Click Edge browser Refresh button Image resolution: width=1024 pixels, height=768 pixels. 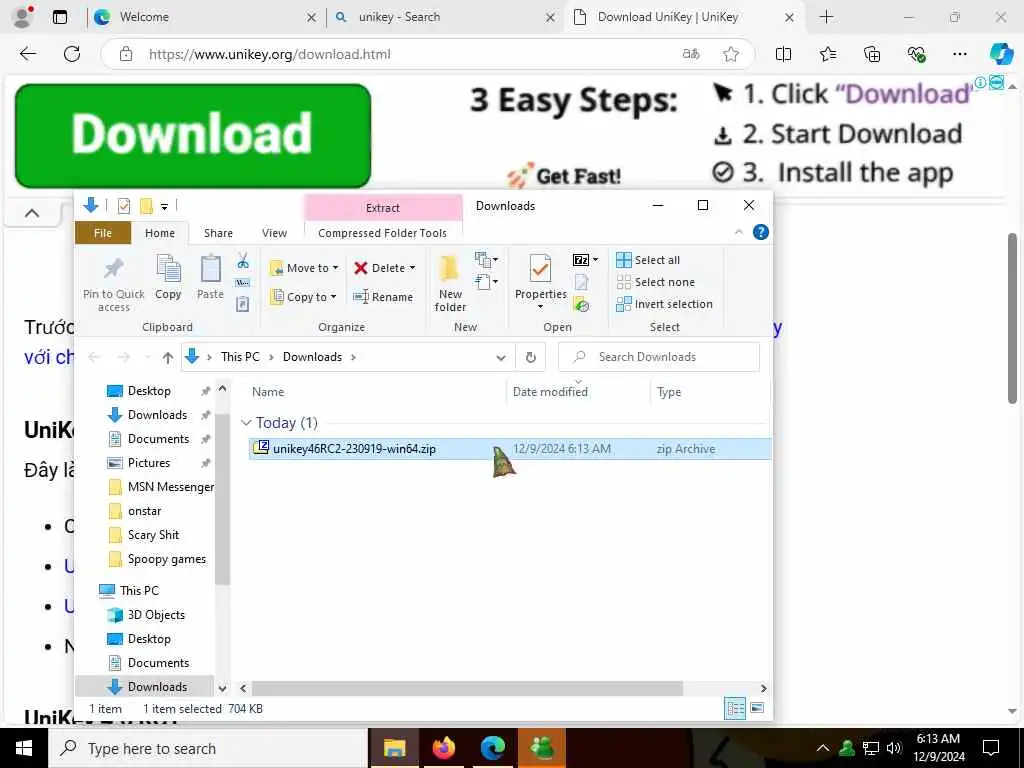click(x=72, y=54)
